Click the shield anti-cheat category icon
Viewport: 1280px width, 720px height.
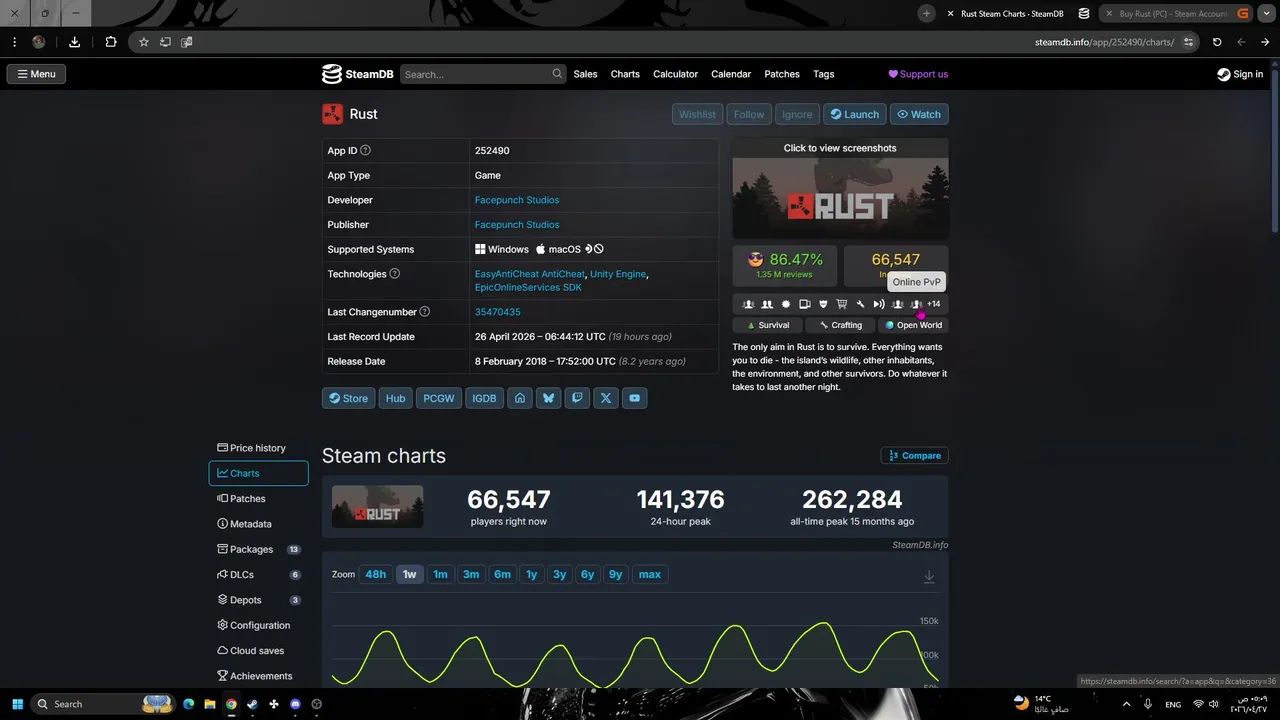tap(823, 304)
